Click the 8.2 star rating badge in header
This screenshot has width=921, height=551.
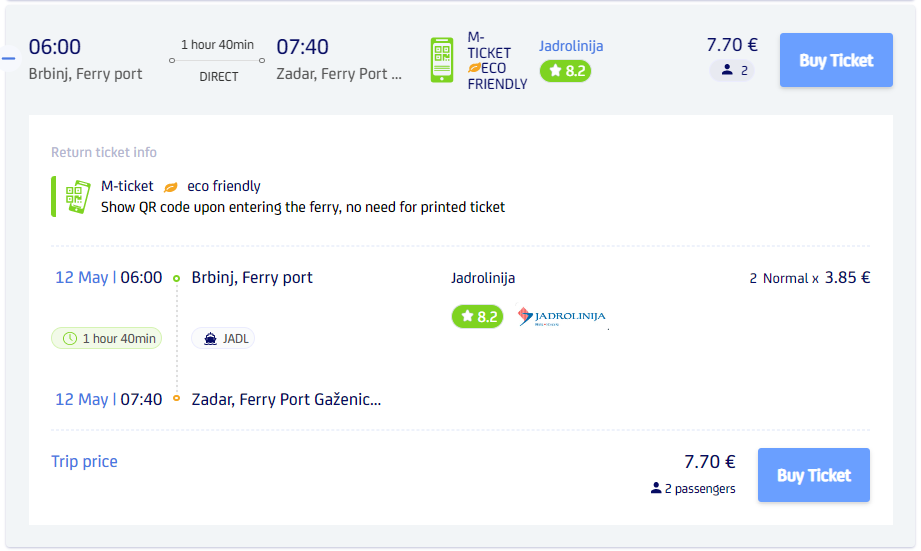[x=565, y=71]
